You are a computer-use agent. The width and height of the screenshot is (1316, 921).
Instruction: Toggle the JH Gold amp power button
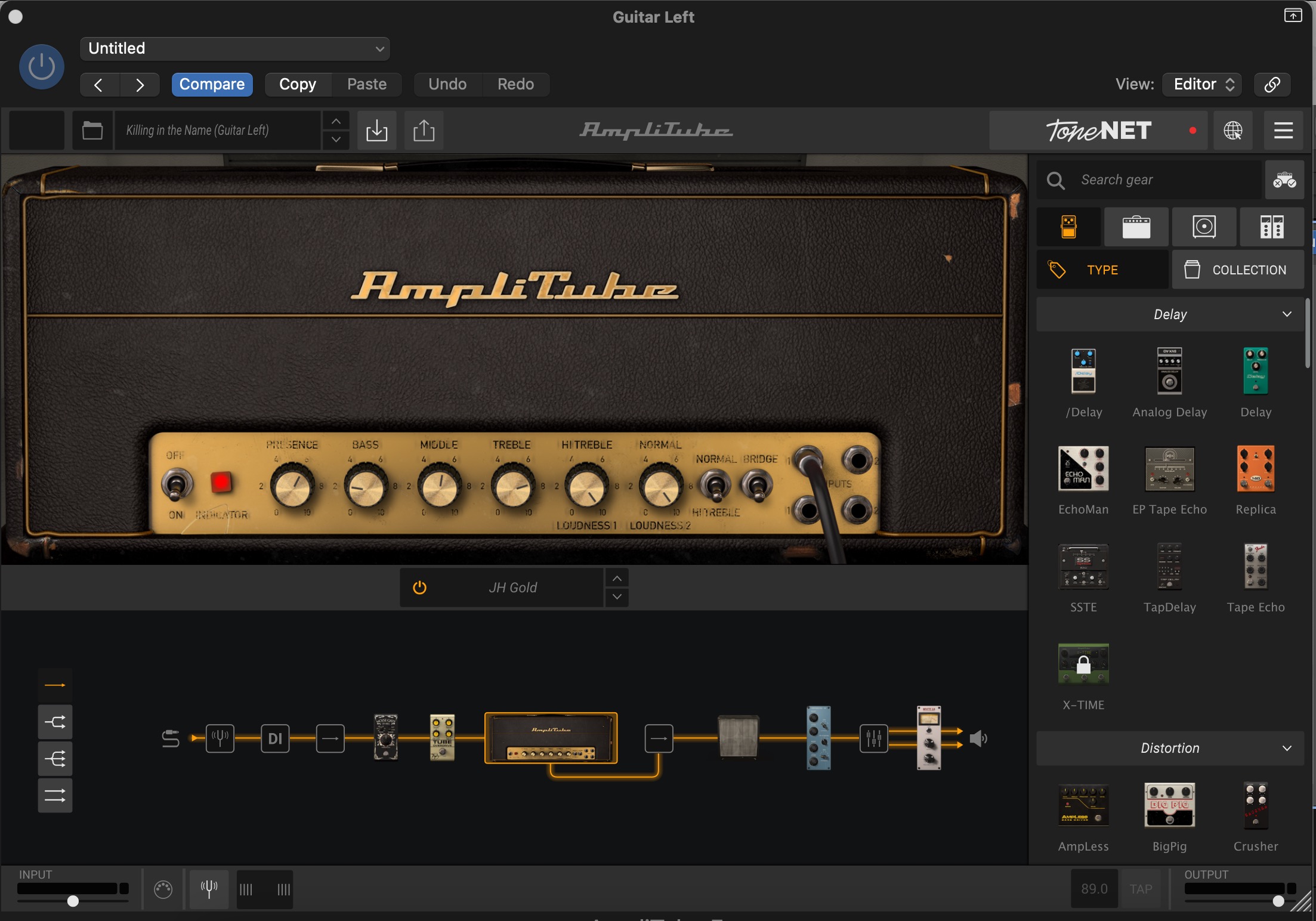(420, 588)
